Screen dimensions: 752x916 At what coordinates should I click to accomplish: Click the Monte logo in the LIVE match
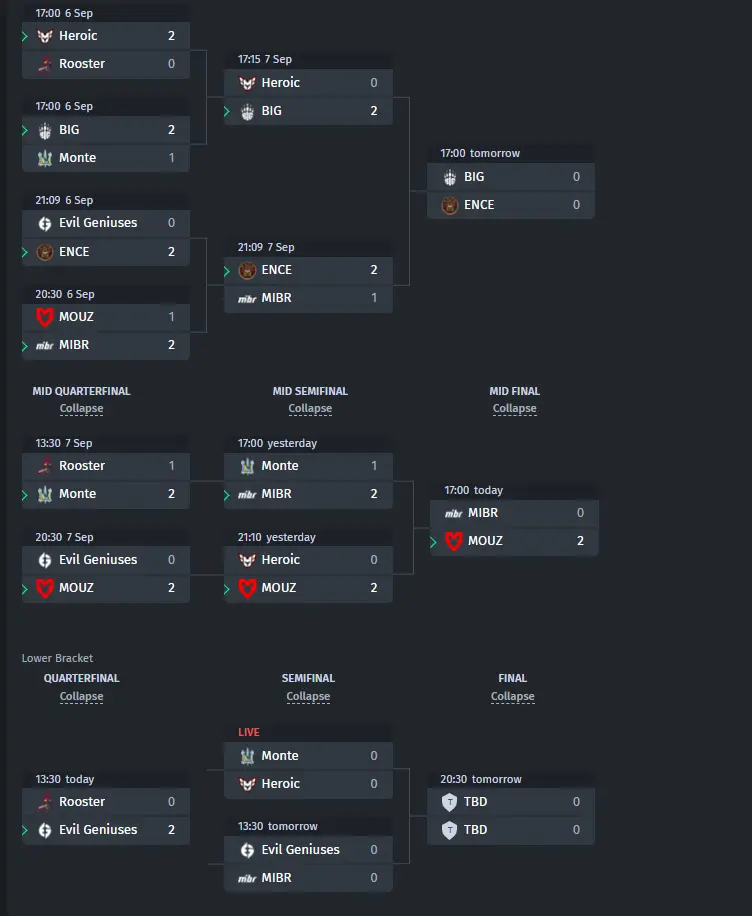pyautogui.click(x=247, y=756)
